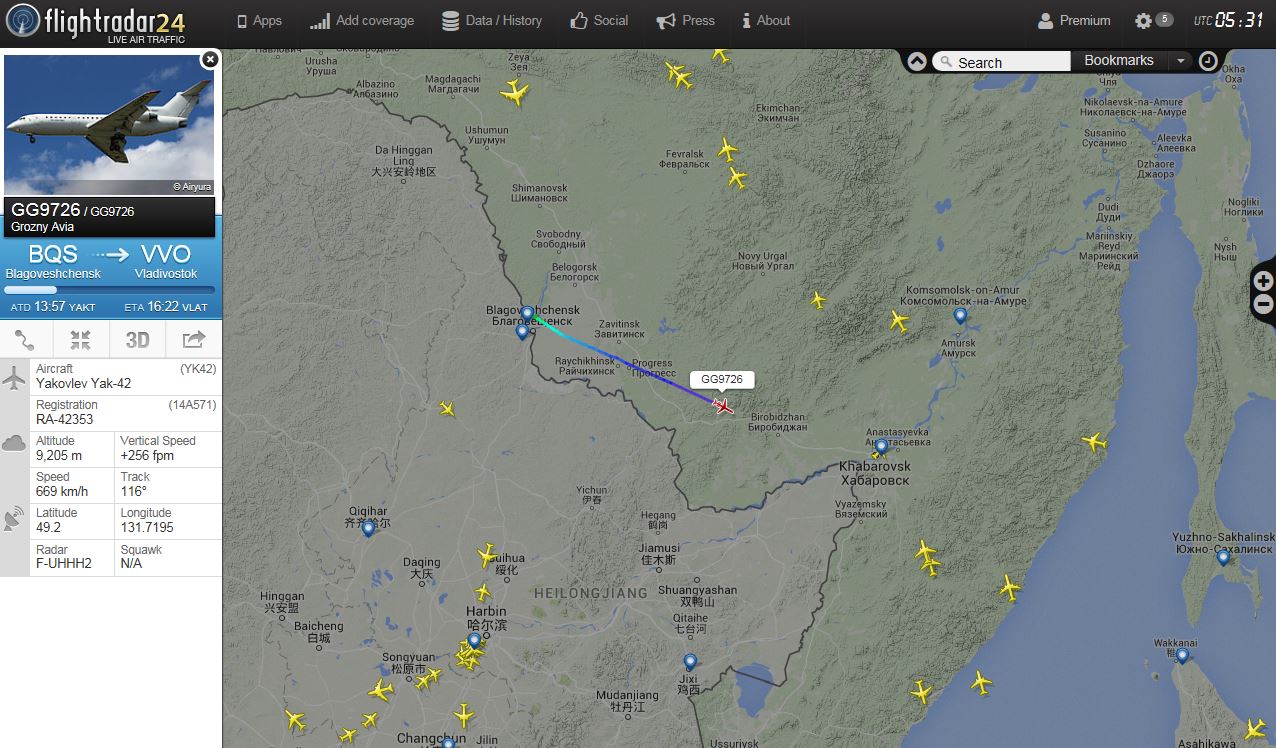Viewport: 1276px width, 748px height.
Task: Zoom in the map with plus button
Action: (x=1263, y=281)
